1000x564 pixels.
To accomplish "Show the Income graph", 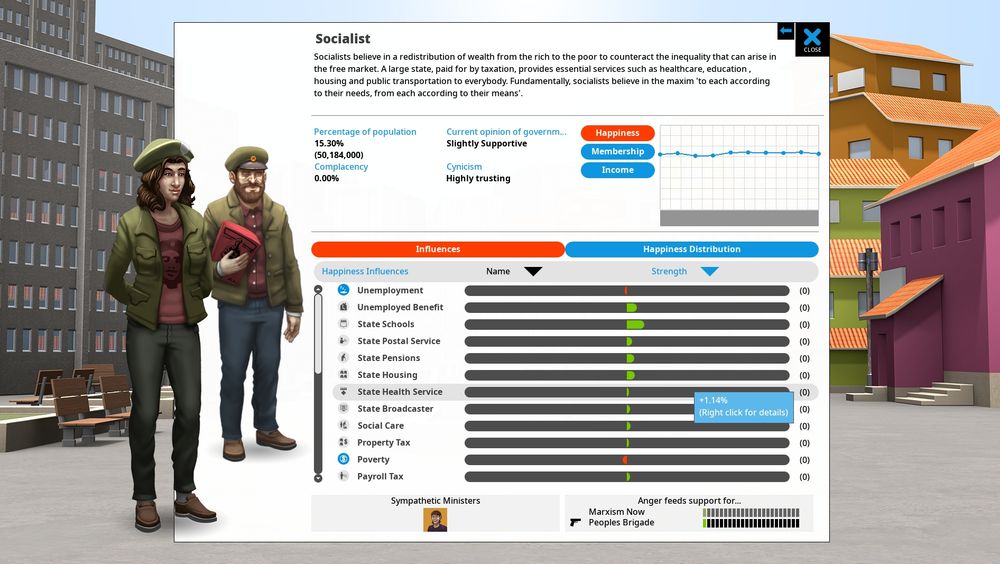I will pyautogui.click(x=617, y=170).
